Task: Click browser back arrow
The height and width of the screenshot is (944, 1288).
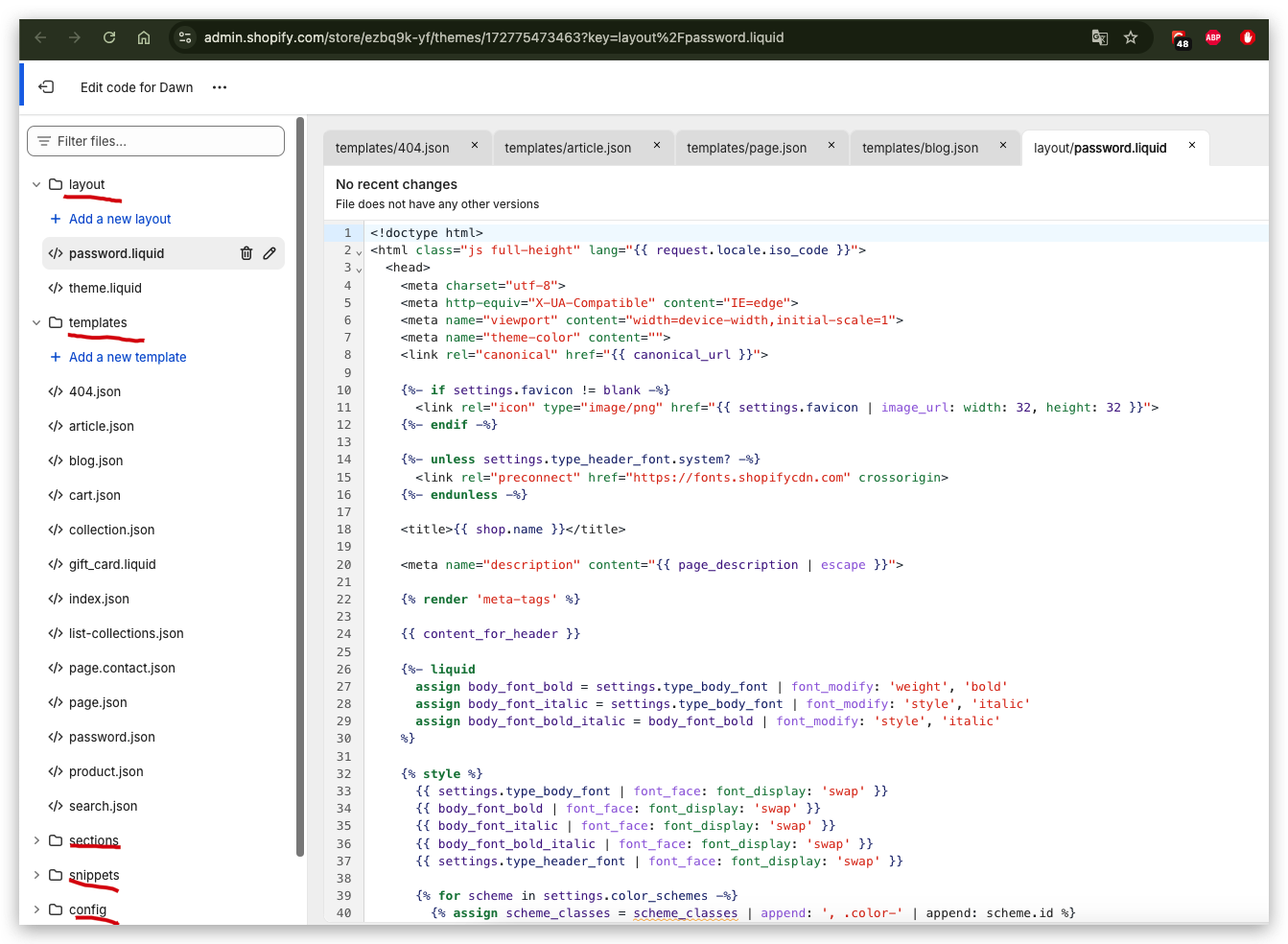Action: tap(40, 37)
